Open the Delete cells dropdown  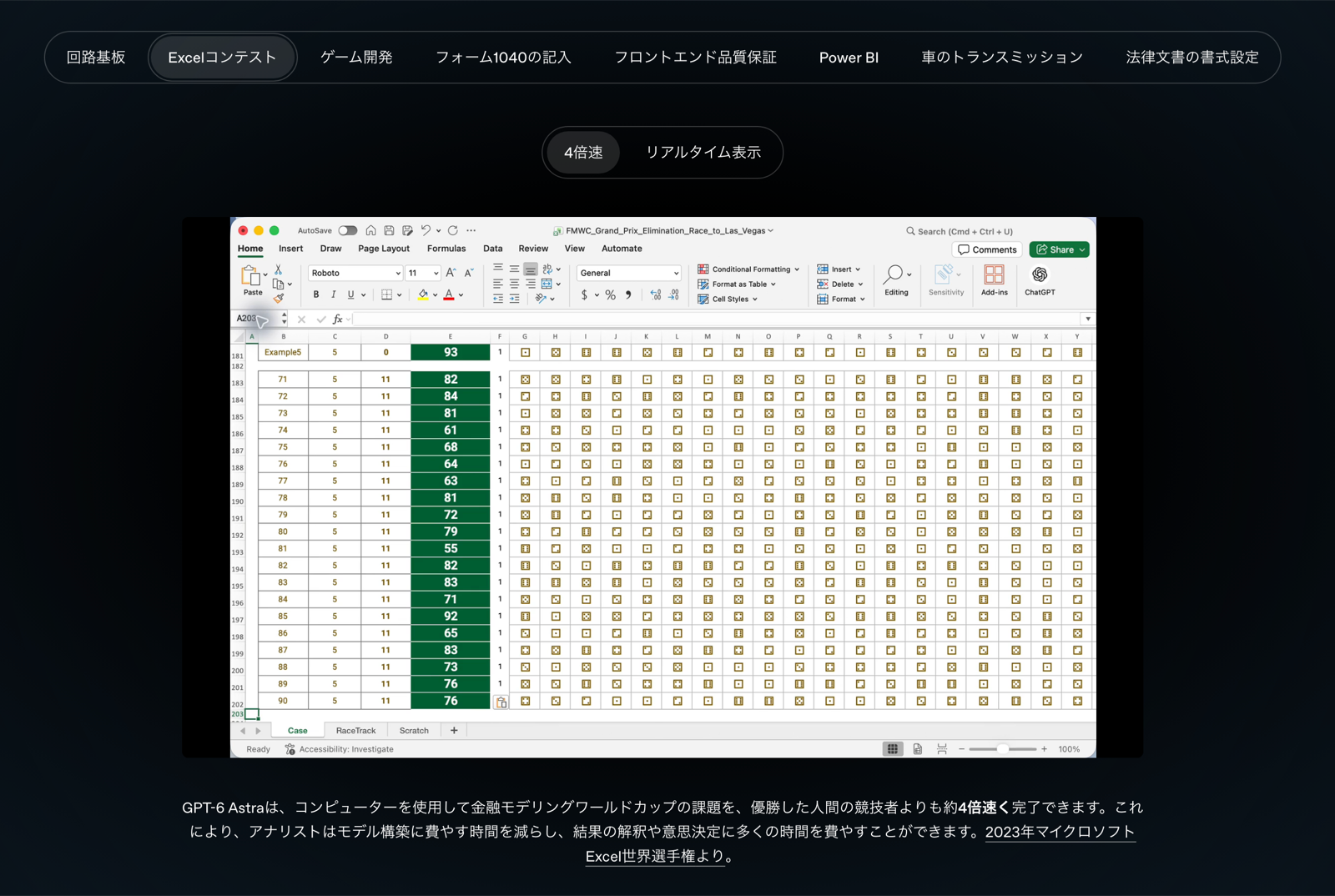[840, 284]
